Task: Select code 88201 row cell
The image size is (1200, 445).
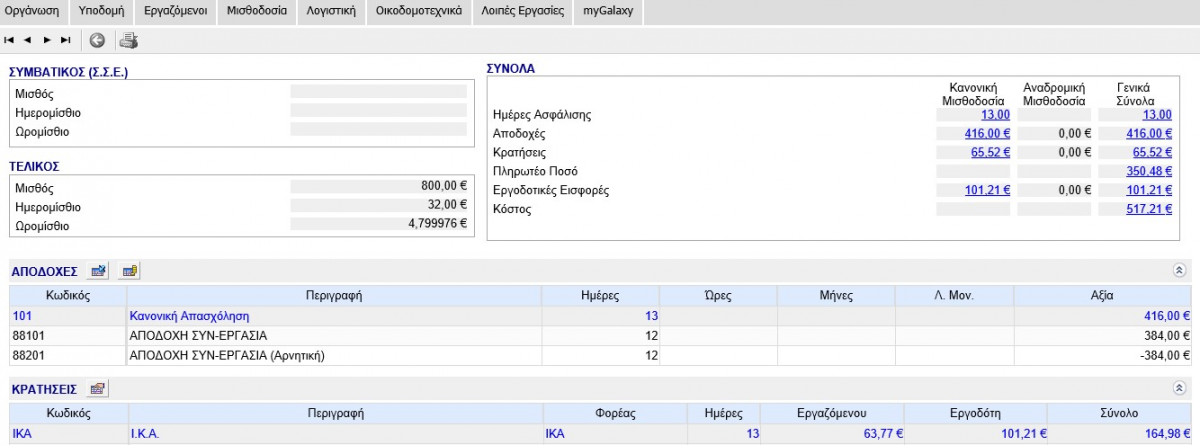Action: 68,355
